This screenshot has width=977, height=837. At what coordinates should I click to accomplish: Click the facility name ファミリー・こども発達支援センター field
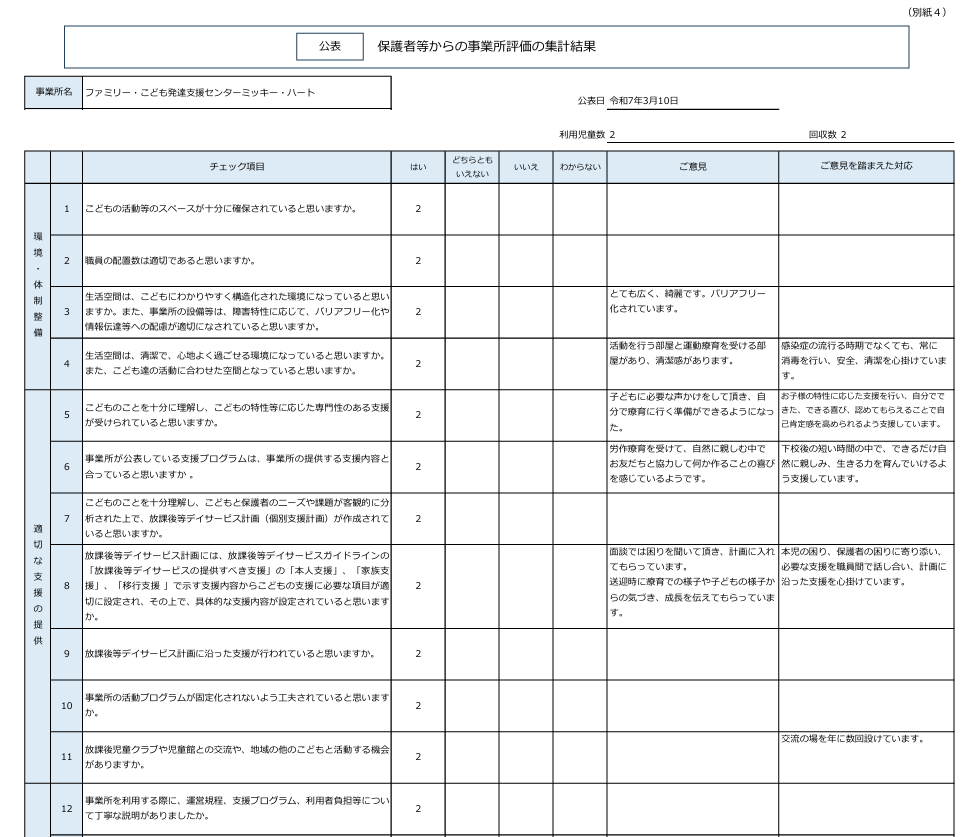236,93
